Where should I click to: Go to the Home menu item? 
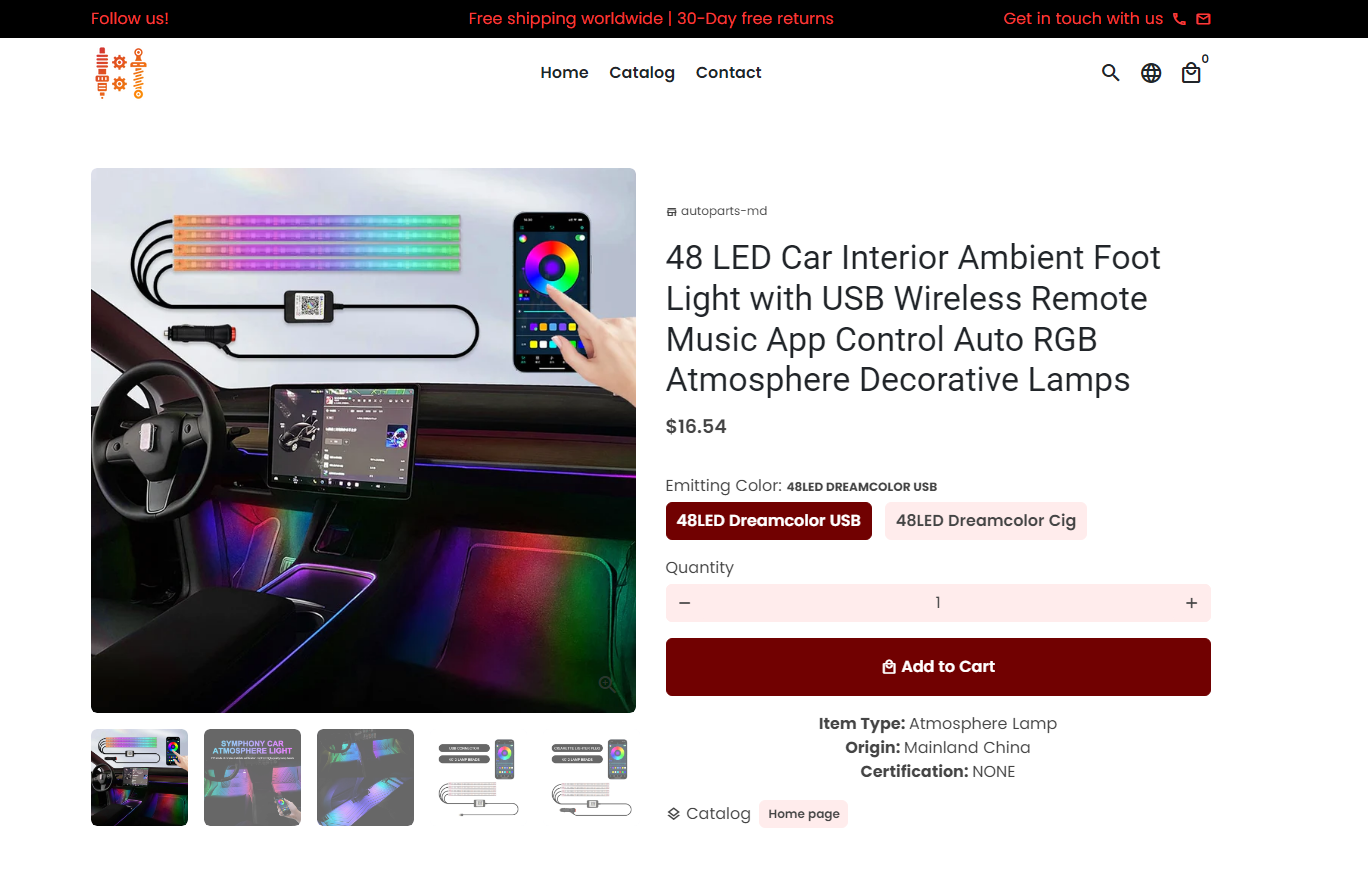564,73
